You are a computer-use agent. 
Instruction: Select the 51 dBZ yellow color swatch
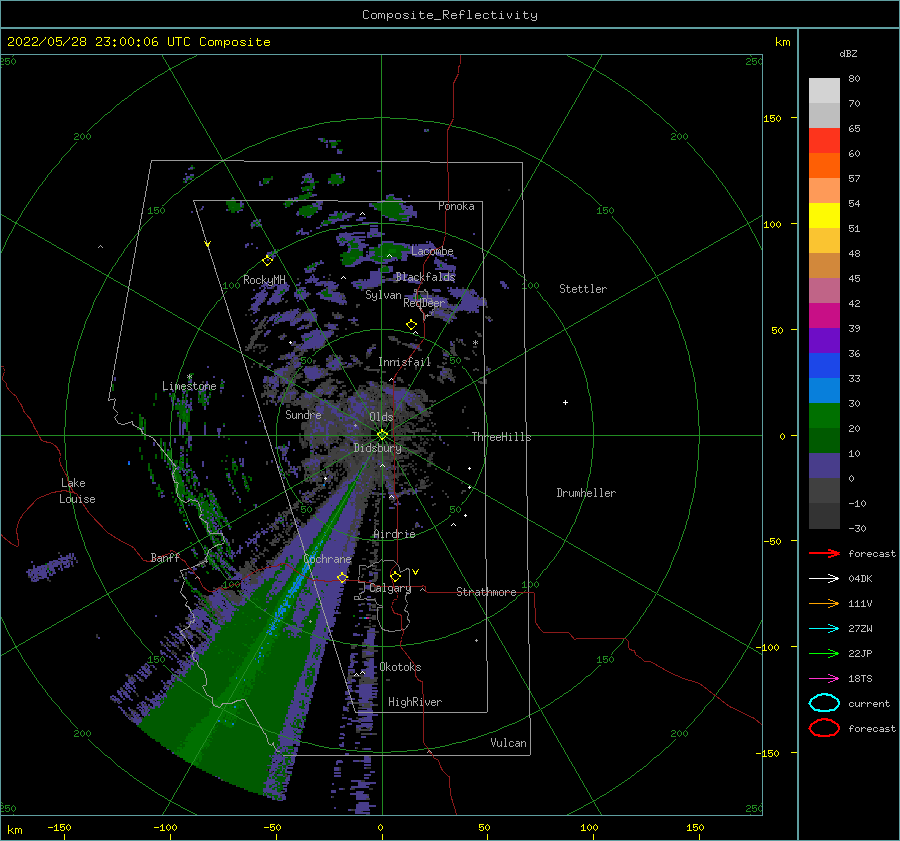[824, 215]
